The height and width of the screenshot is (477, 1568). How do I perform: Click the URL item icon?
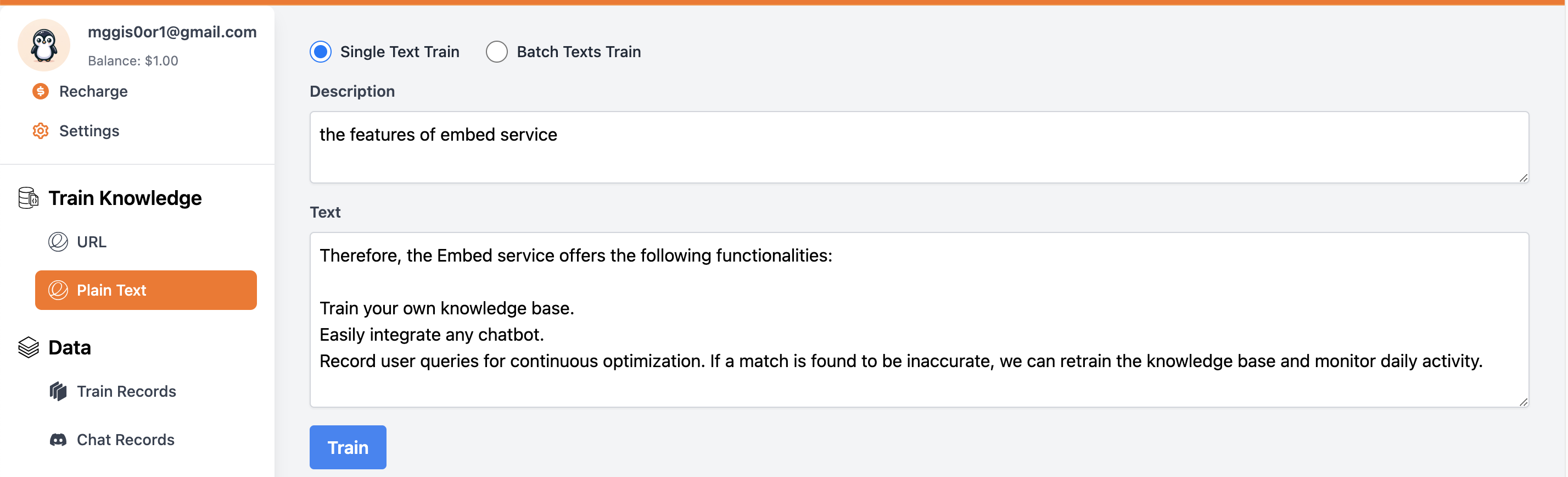pyautogui.click(x=58, y=242)
